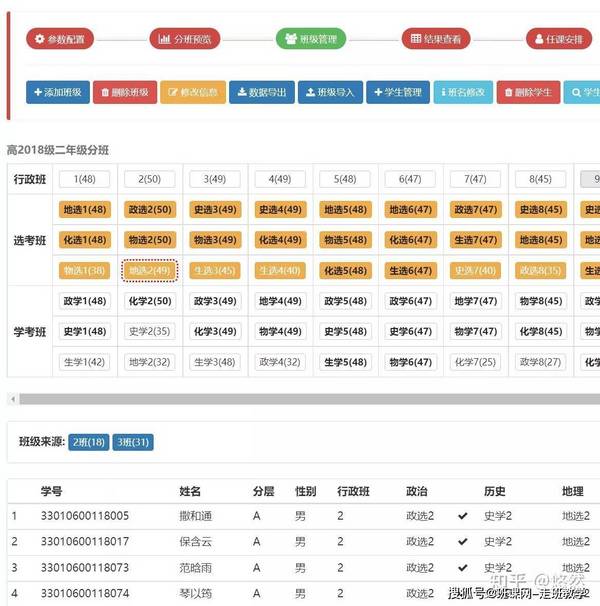Select administrative class 2(50)
Image resolution: width=600 pixels, height=606 pixels.
tap(150, 179)
